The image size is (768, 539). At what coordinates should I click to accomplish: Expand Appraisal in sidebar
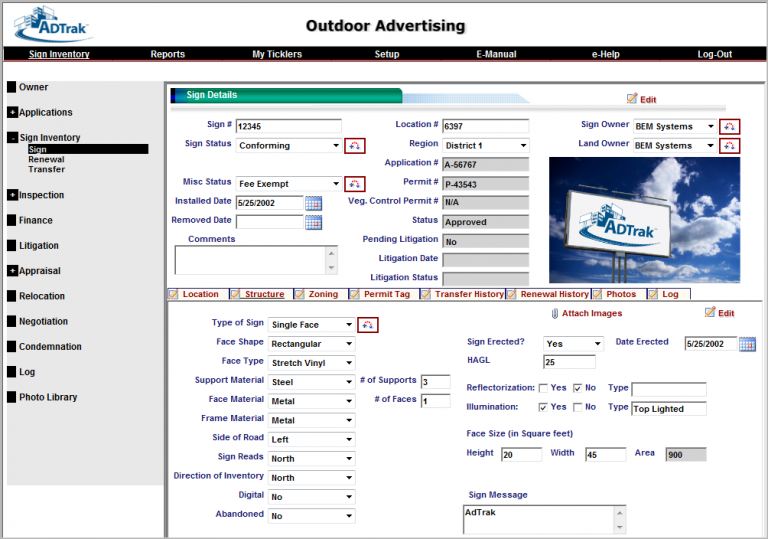12,270
